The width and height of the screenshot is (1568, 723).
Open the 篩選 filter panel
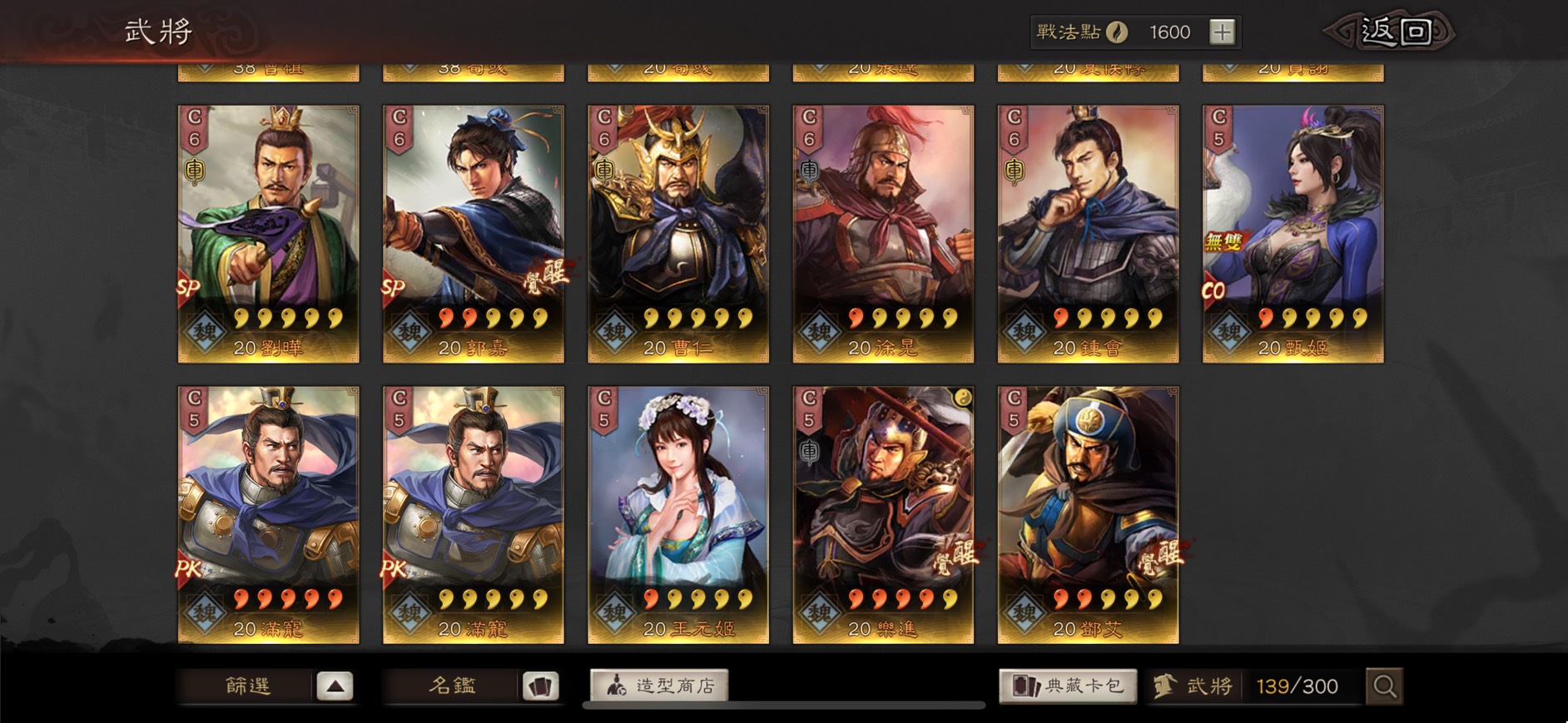[x=248, y=686]
